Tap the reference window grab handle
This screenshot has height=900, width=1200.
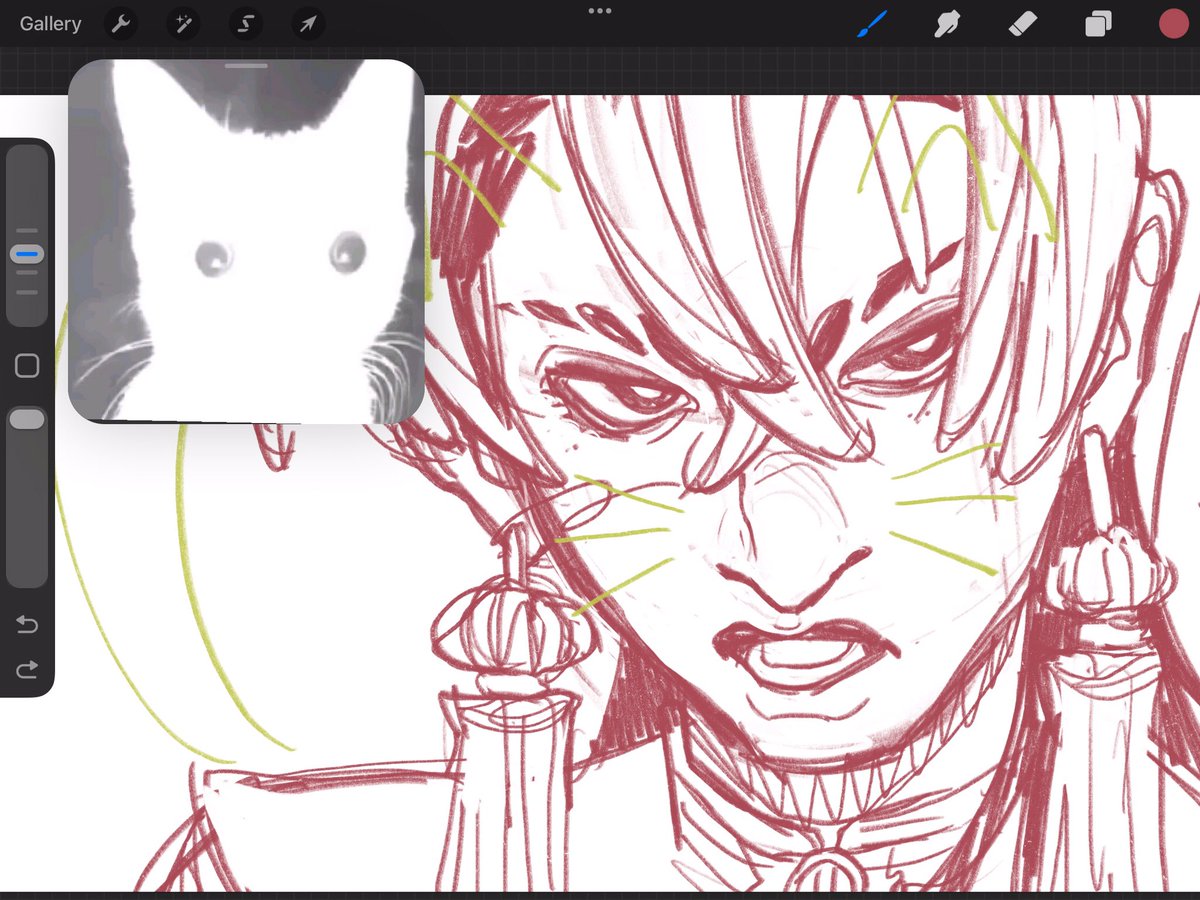246,67
